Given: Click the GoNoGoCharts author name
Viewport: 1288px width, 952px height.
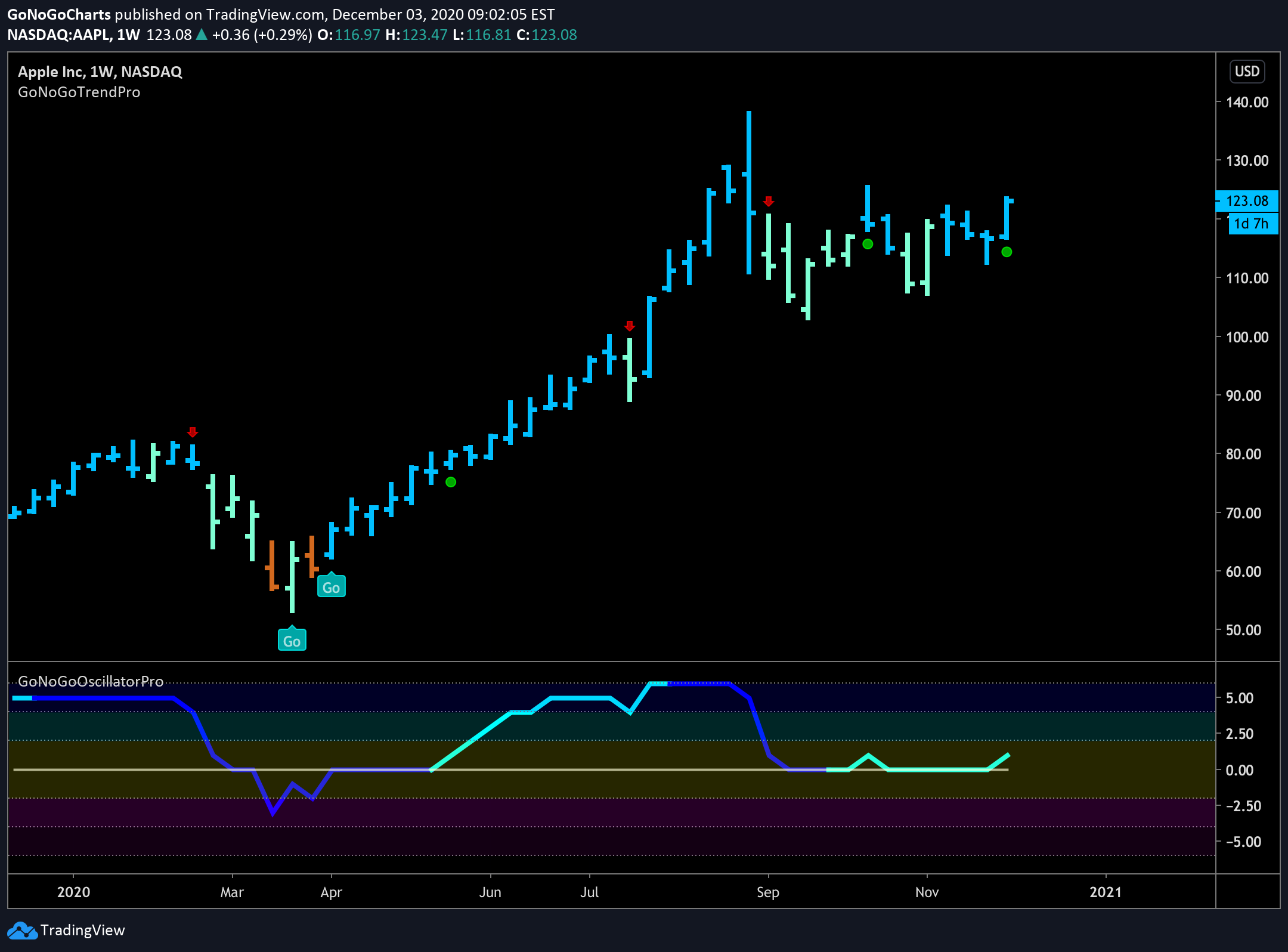Looking at the screenshot, I should tap(59, 14).
